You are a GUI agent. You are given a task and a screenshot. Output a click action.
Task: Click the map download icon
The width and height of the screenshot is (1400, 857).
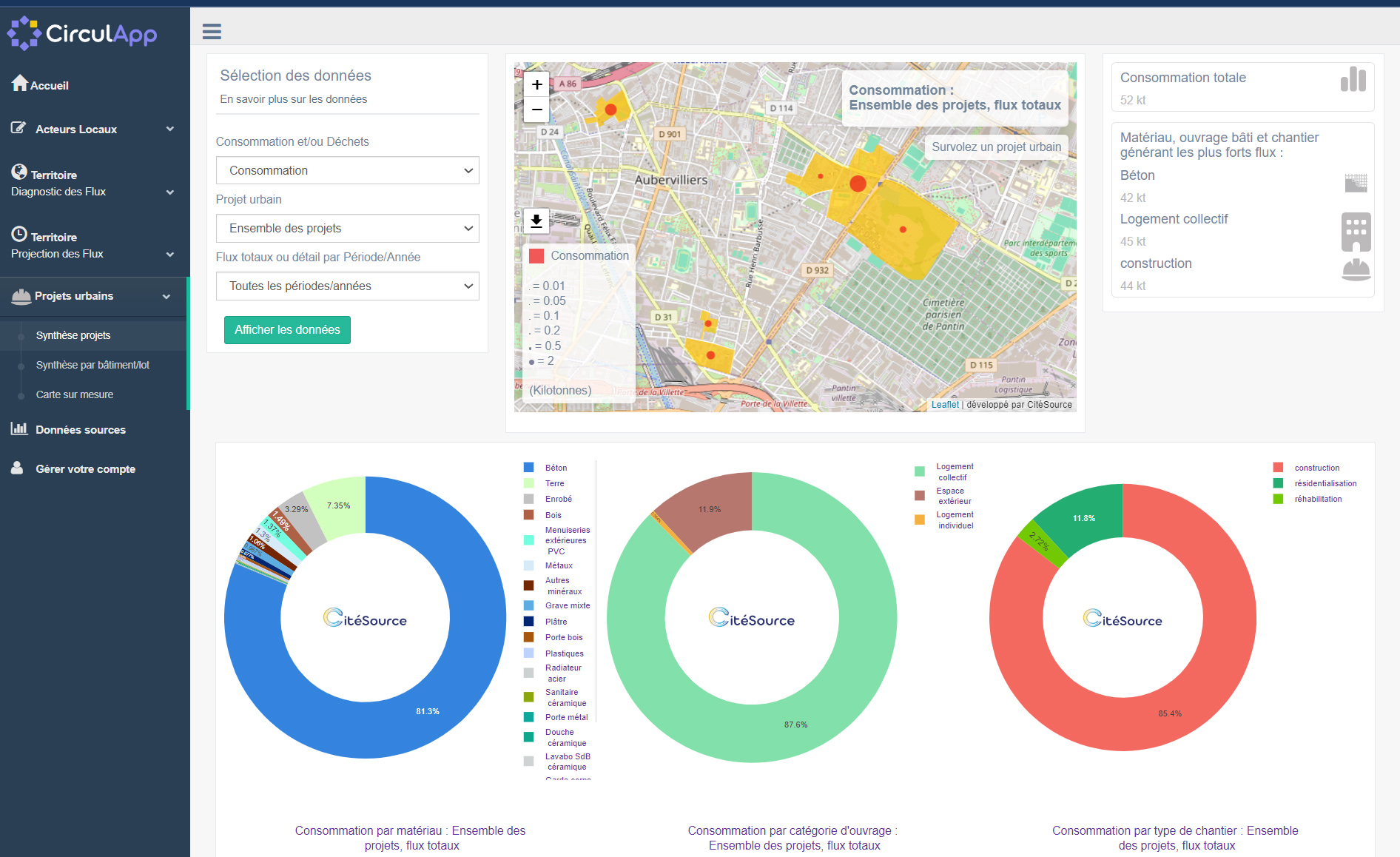(536, 221)
